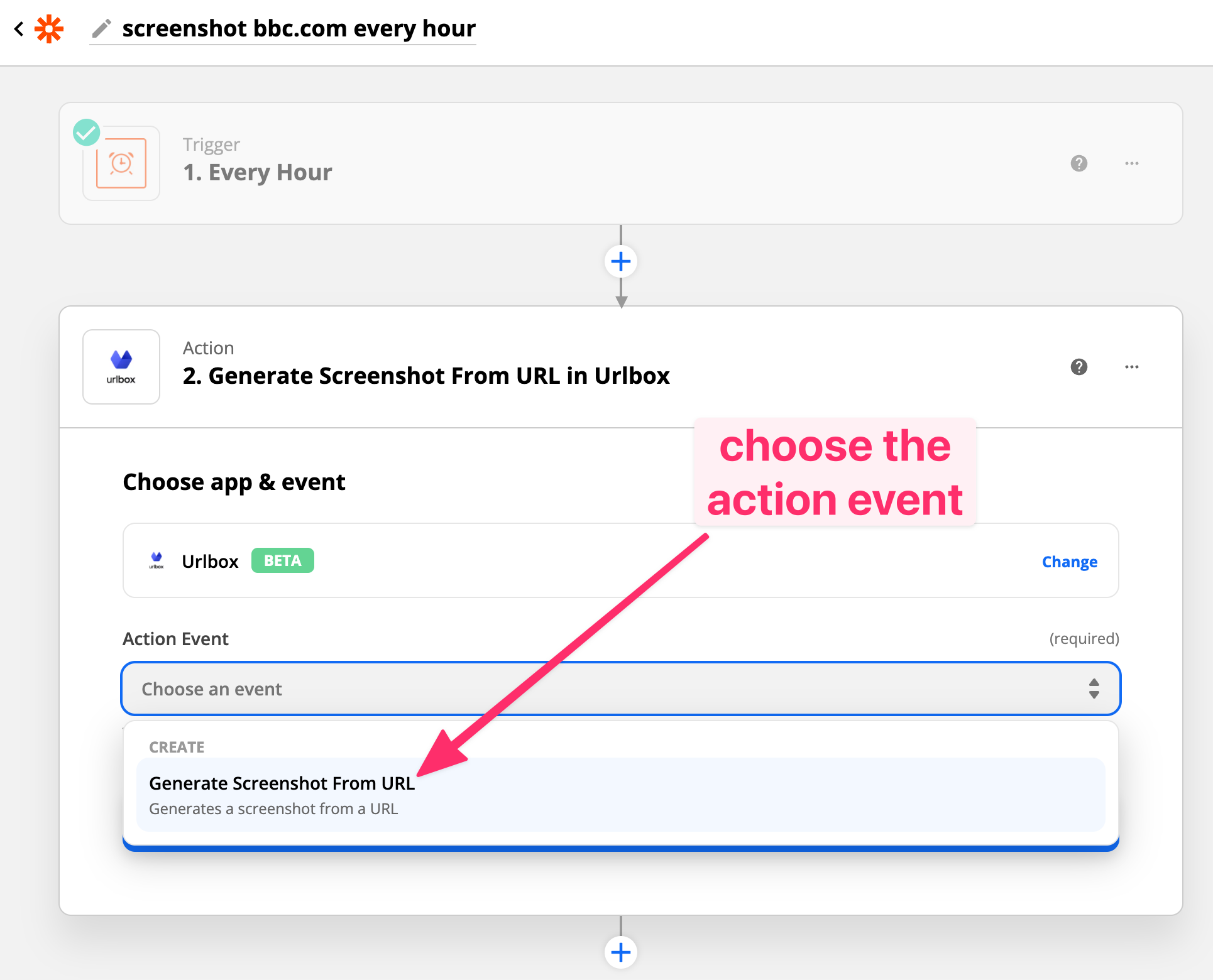Open help for the Every Hour trigger
The image size is (1213, 980).
tap(1079, 163)
